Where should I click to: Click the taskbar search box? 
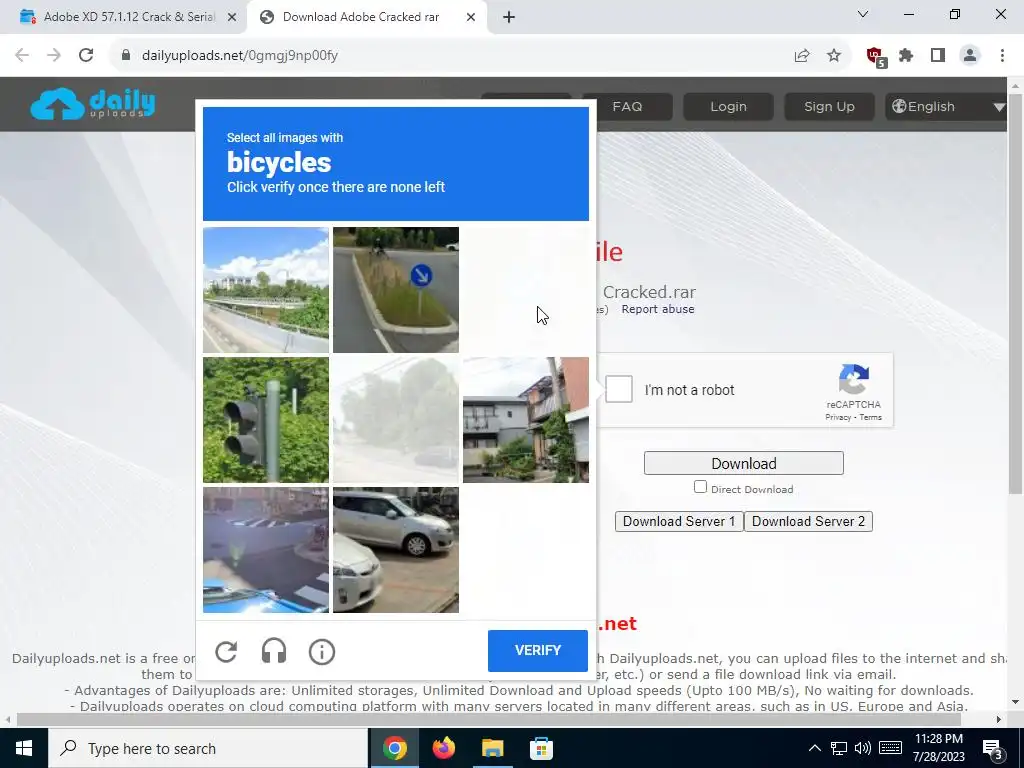click(208, 748)
